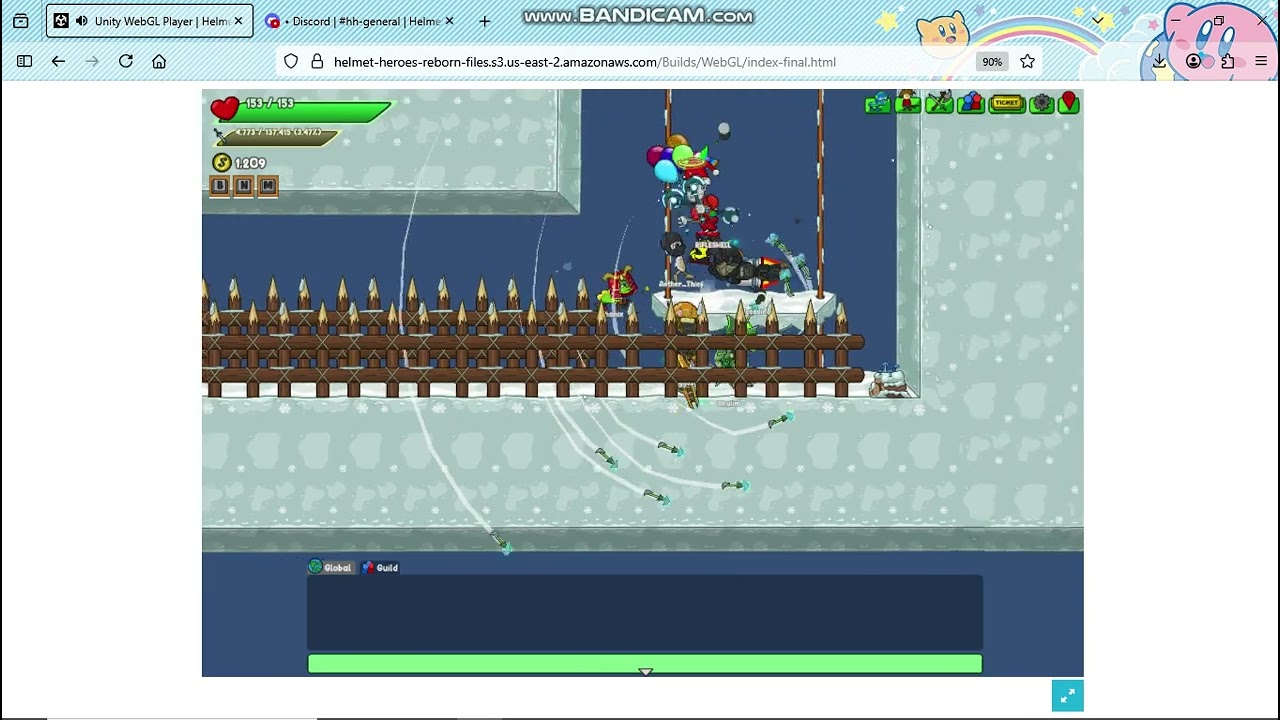
Task: Go back to the previous page
Action: point(58,61)
